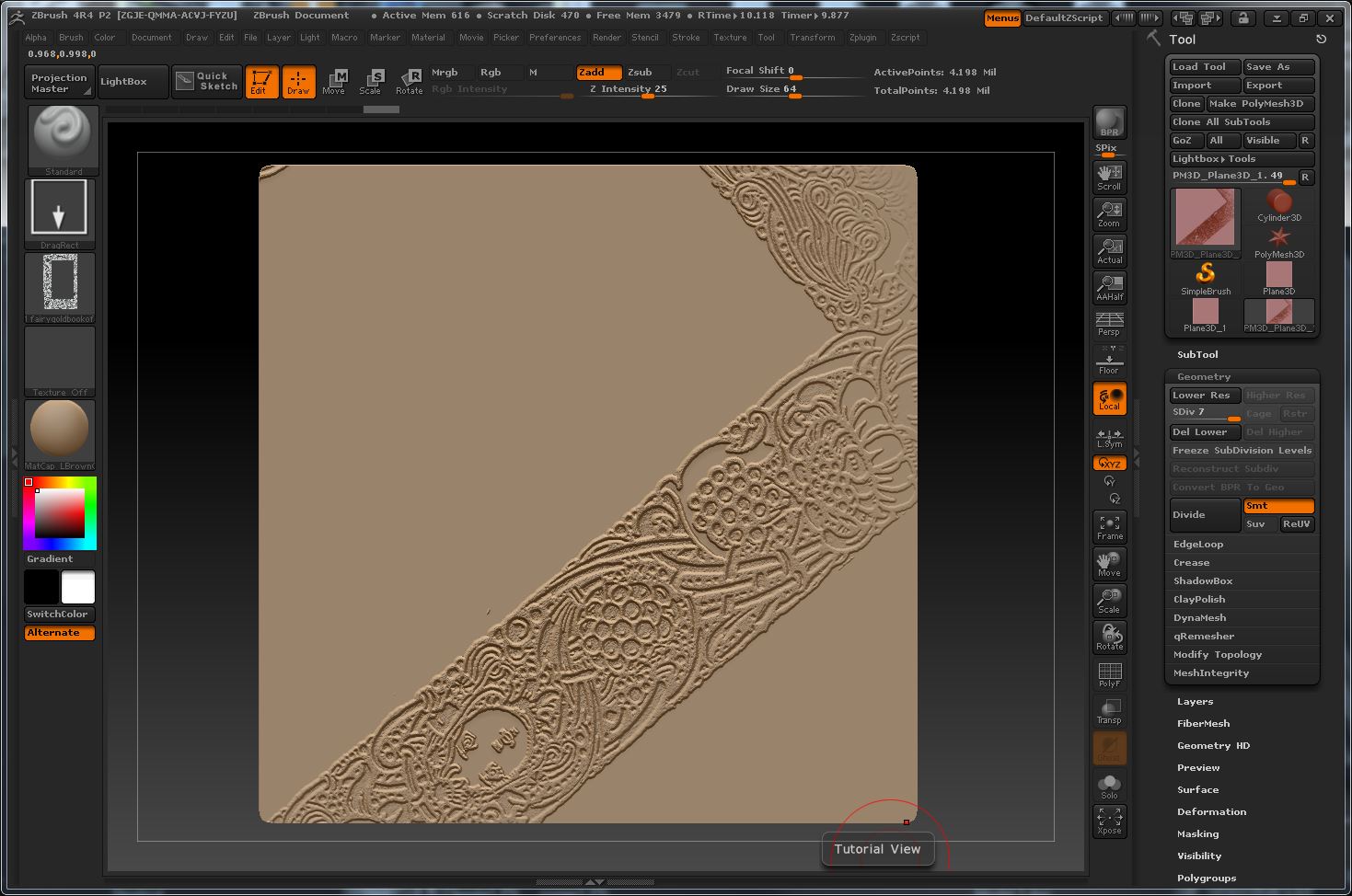Click the Quick Sketch button
The height and width of the screenshot is (896, 1352).
point(207,81)
